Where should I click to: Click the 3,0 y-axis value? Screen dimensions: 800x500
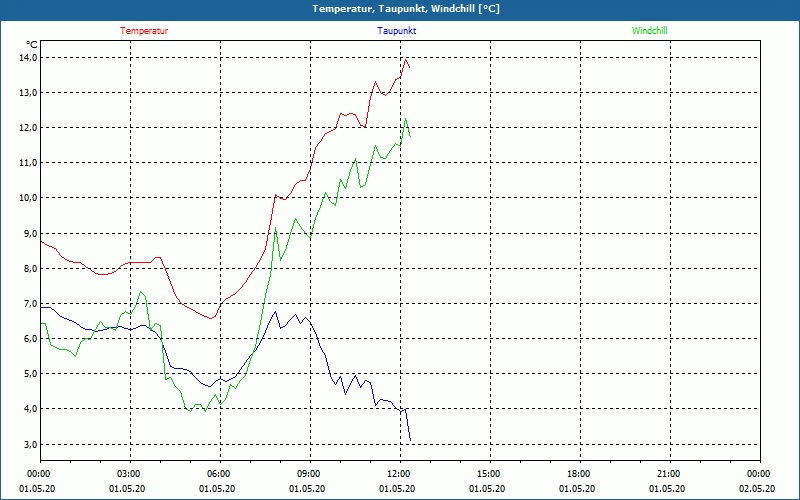(31, 444)
